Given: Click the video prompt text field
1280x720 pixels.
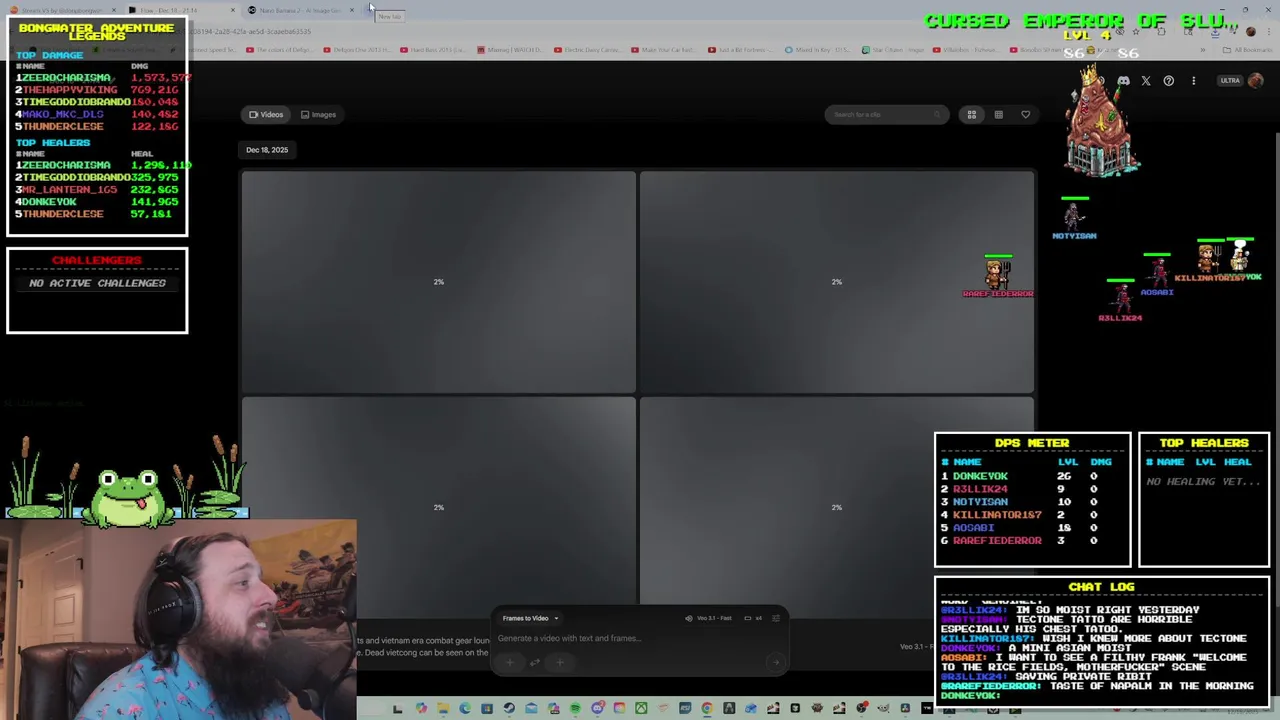Looking at the screenshot, I should [638, 638].
